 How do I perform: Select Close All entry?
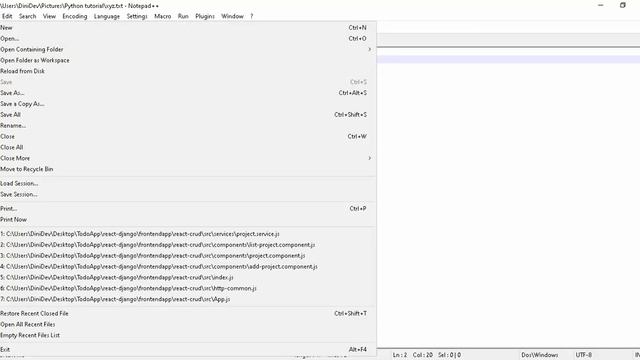click(x=188, y=147)
